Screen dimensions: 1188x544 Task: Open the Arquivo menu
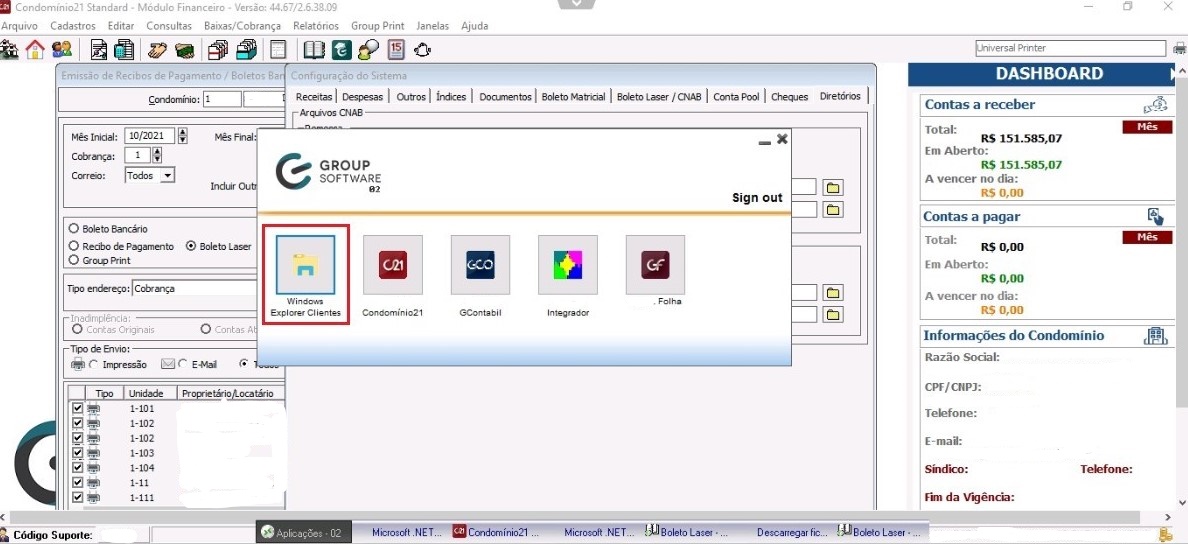[19, 26]
